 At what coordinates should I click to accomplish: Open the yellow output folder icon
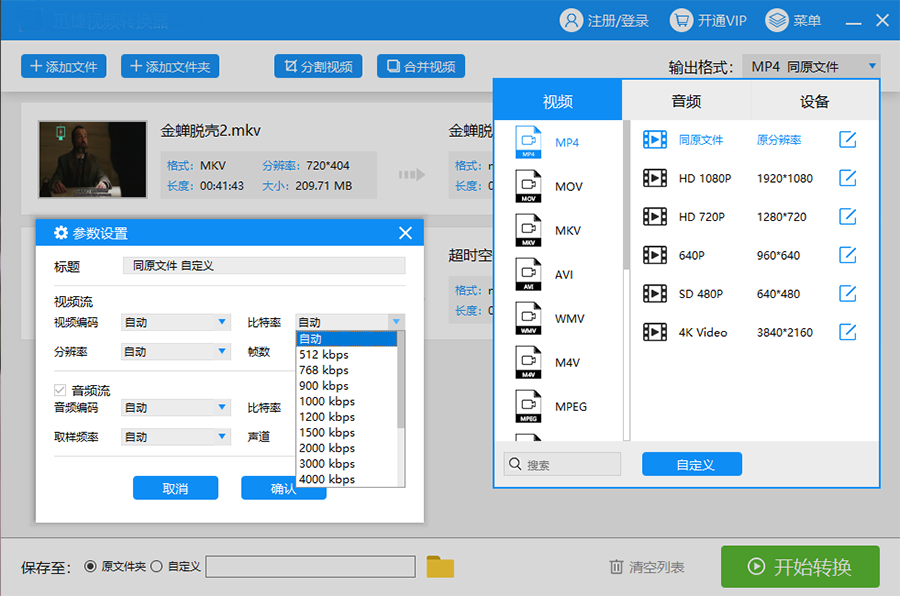pyautogui.click(x=440, y=567)
